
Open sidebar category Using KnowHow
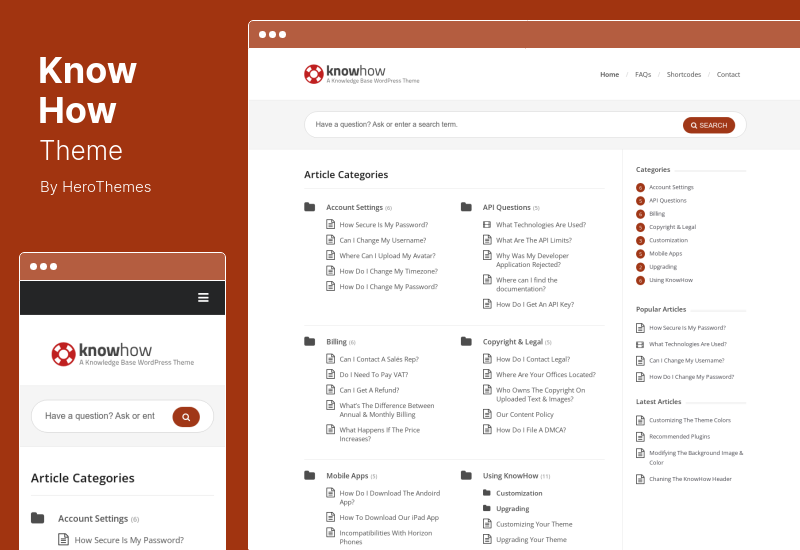670,280
